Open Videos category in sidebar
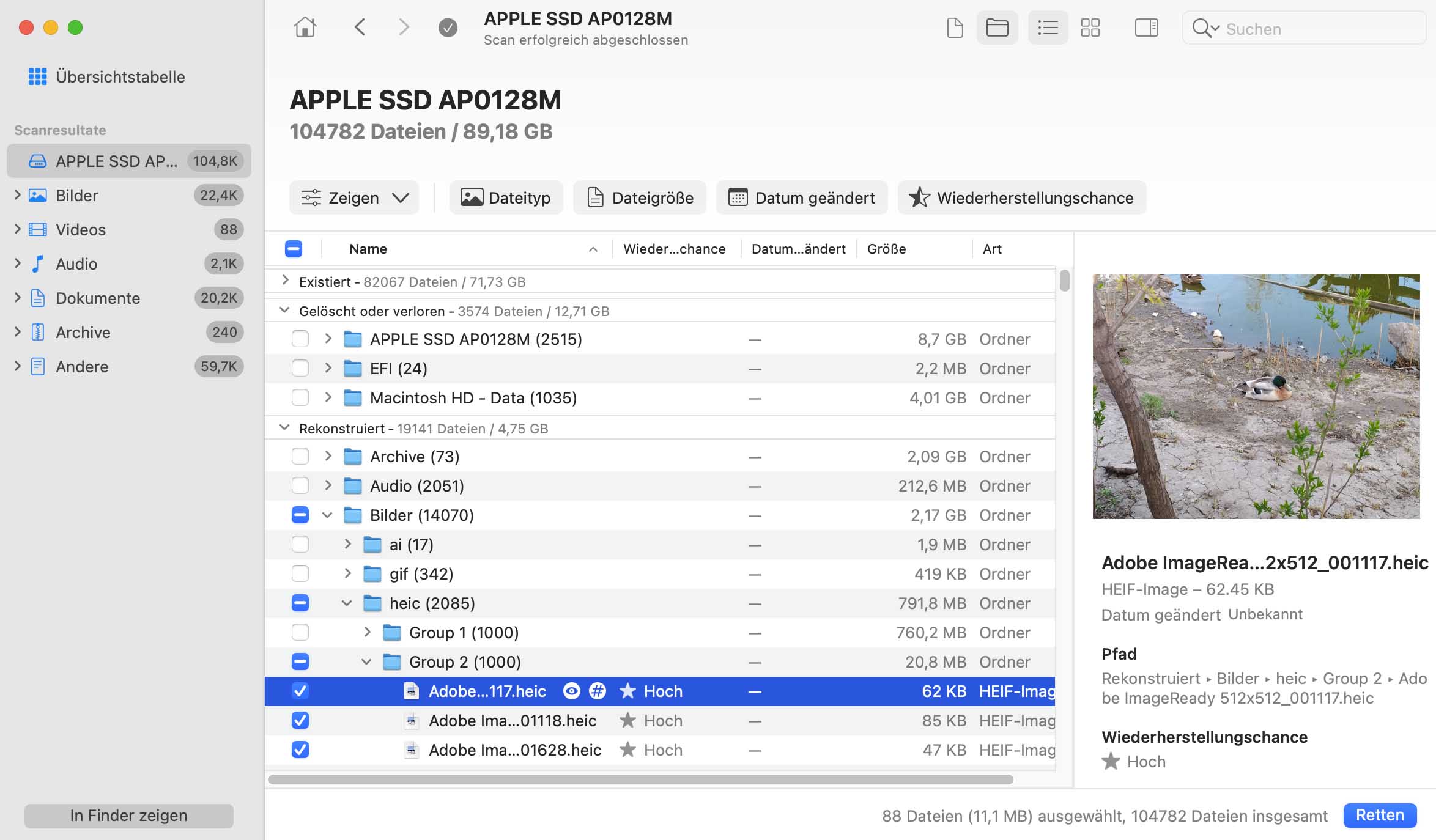 129,229
